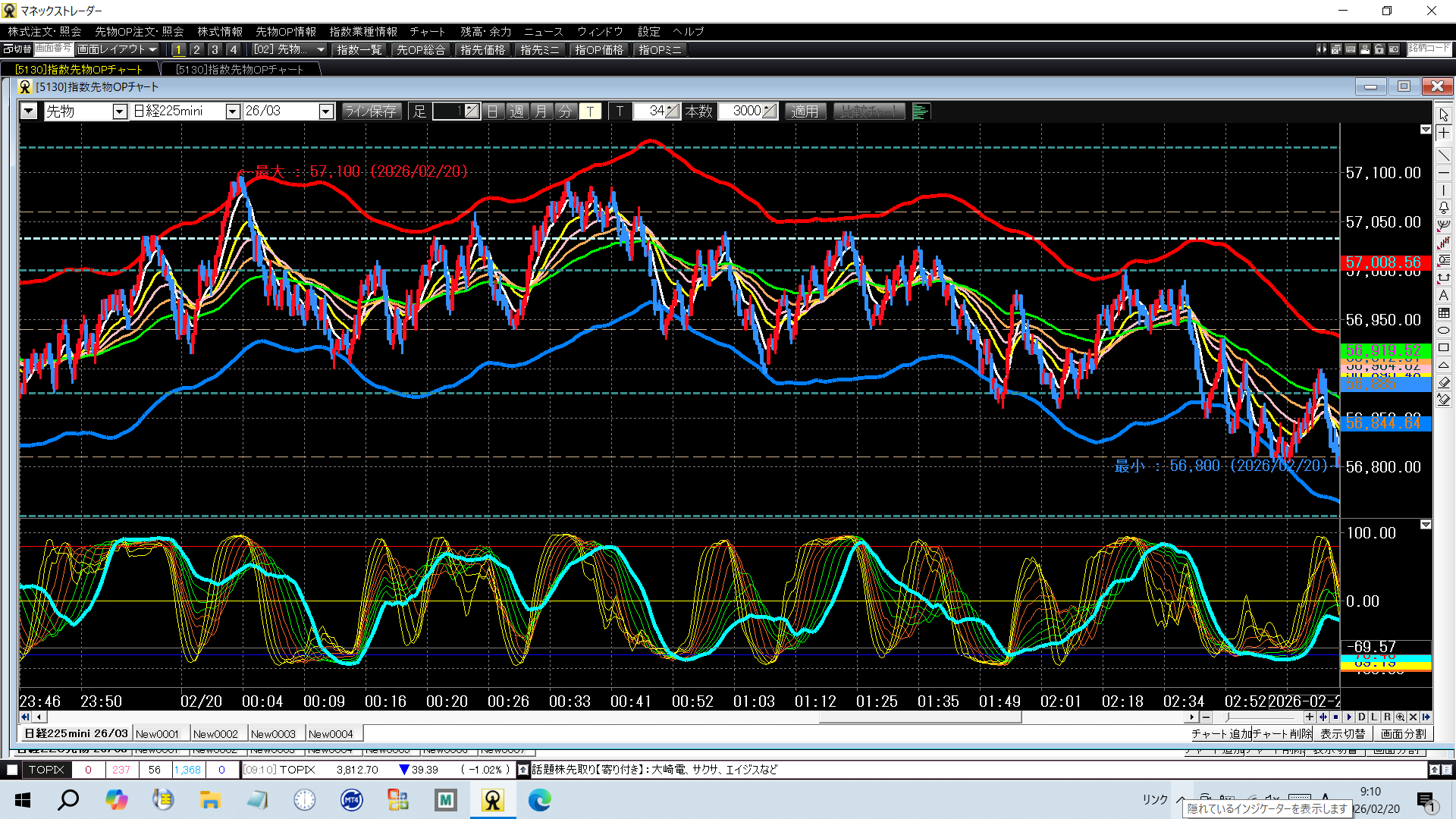Open the チャート menu
The height and width of the screenshot is (819, 1456).
[427, 31]
